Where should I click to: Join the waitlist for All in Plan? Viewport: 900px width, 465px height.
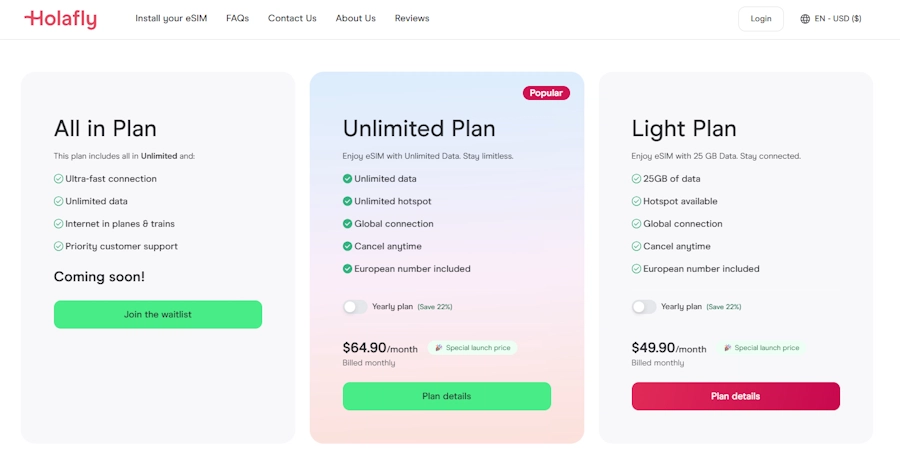pos(158,315)
